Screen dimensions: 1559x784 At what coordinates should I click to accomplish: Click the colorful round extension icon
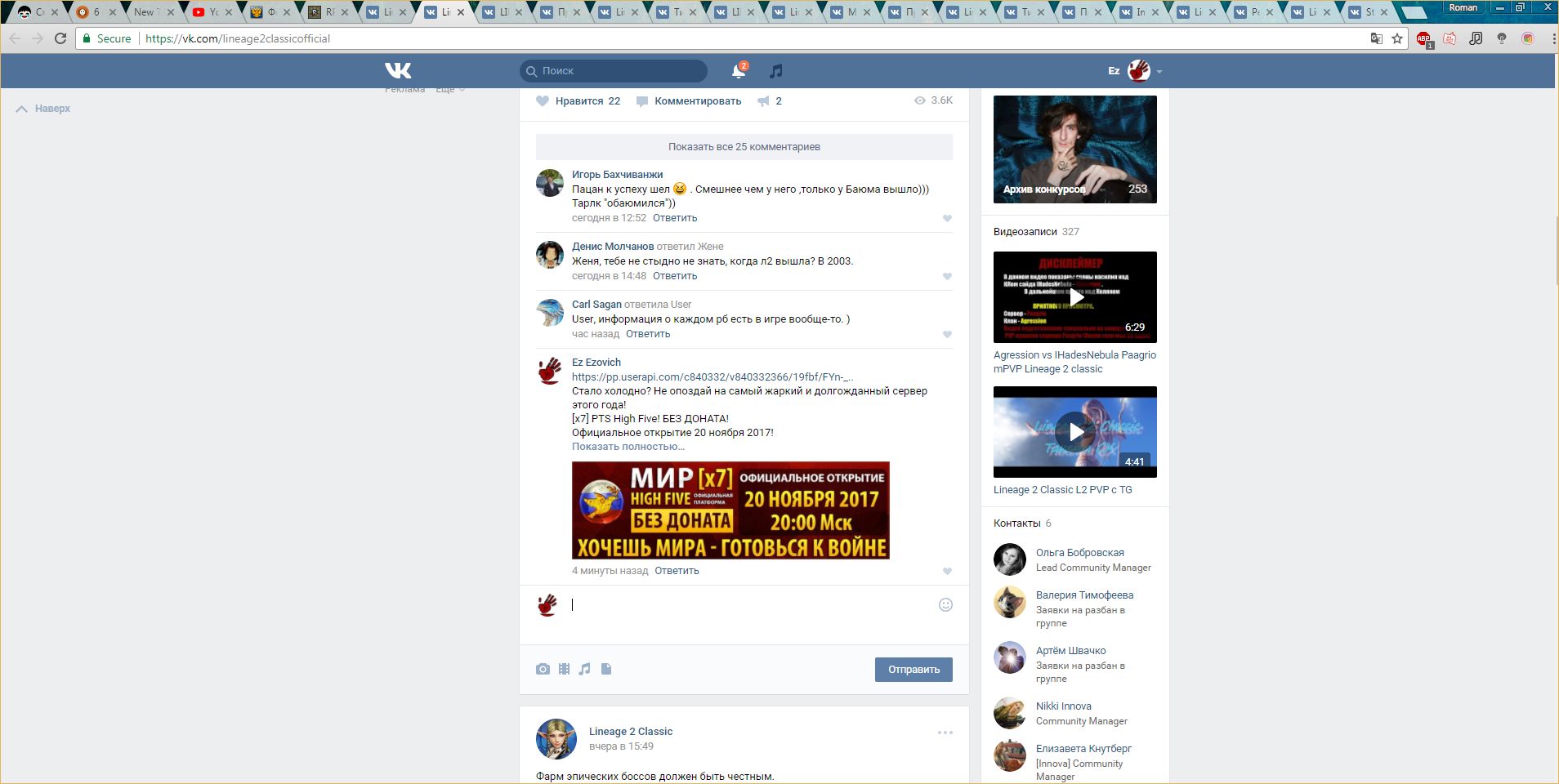pyautogui.click(x=1528, y=38)
